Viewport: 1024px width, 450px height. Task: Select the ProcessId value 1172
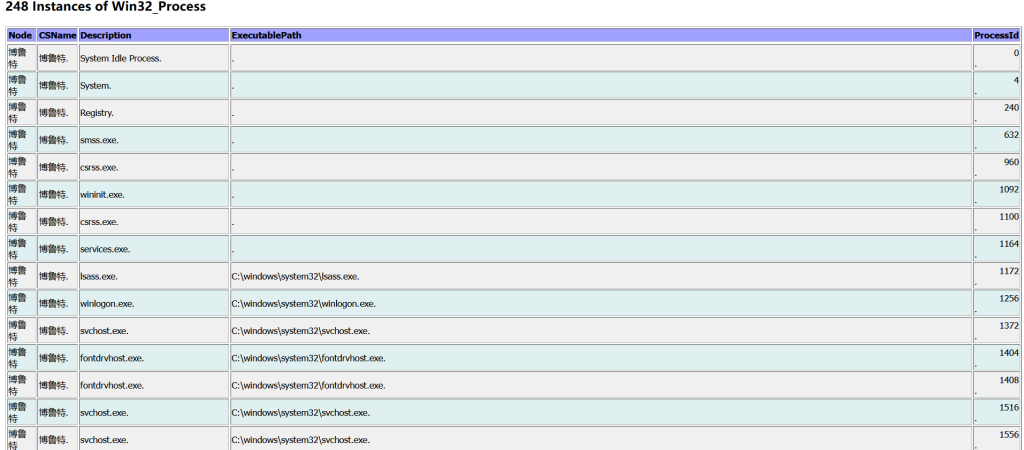tap(1008, 271)
